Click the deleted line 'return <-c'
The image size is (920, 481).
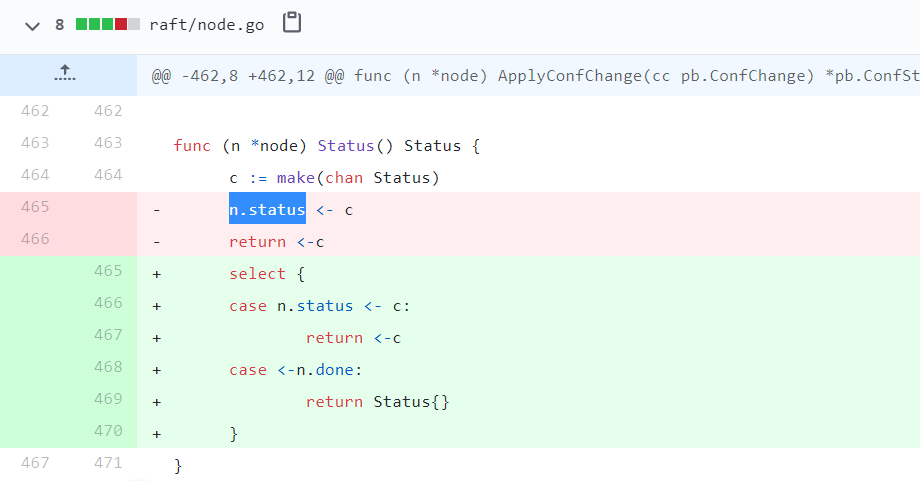click(277, 241)
